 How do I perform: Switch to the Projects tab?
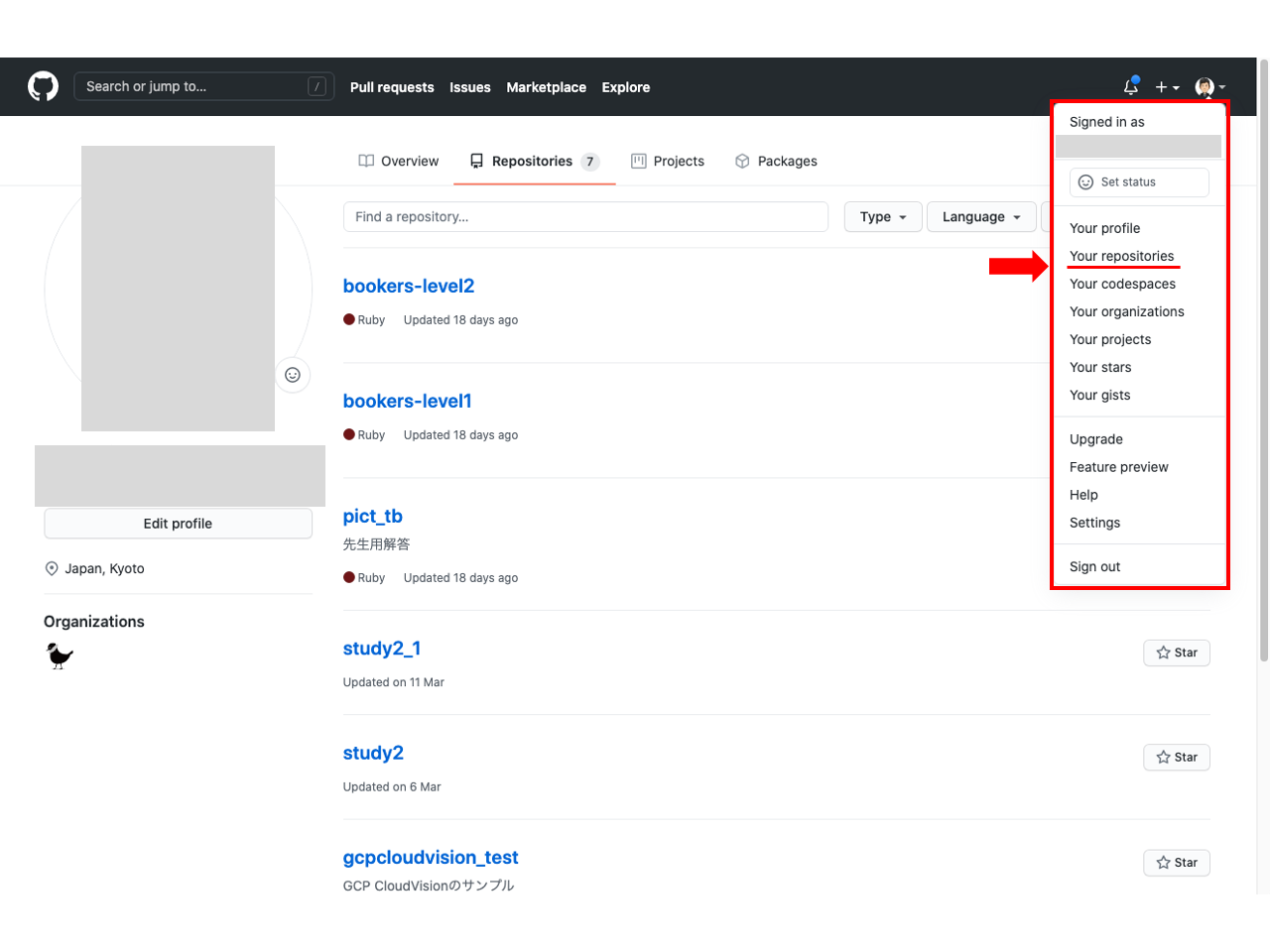668,161
